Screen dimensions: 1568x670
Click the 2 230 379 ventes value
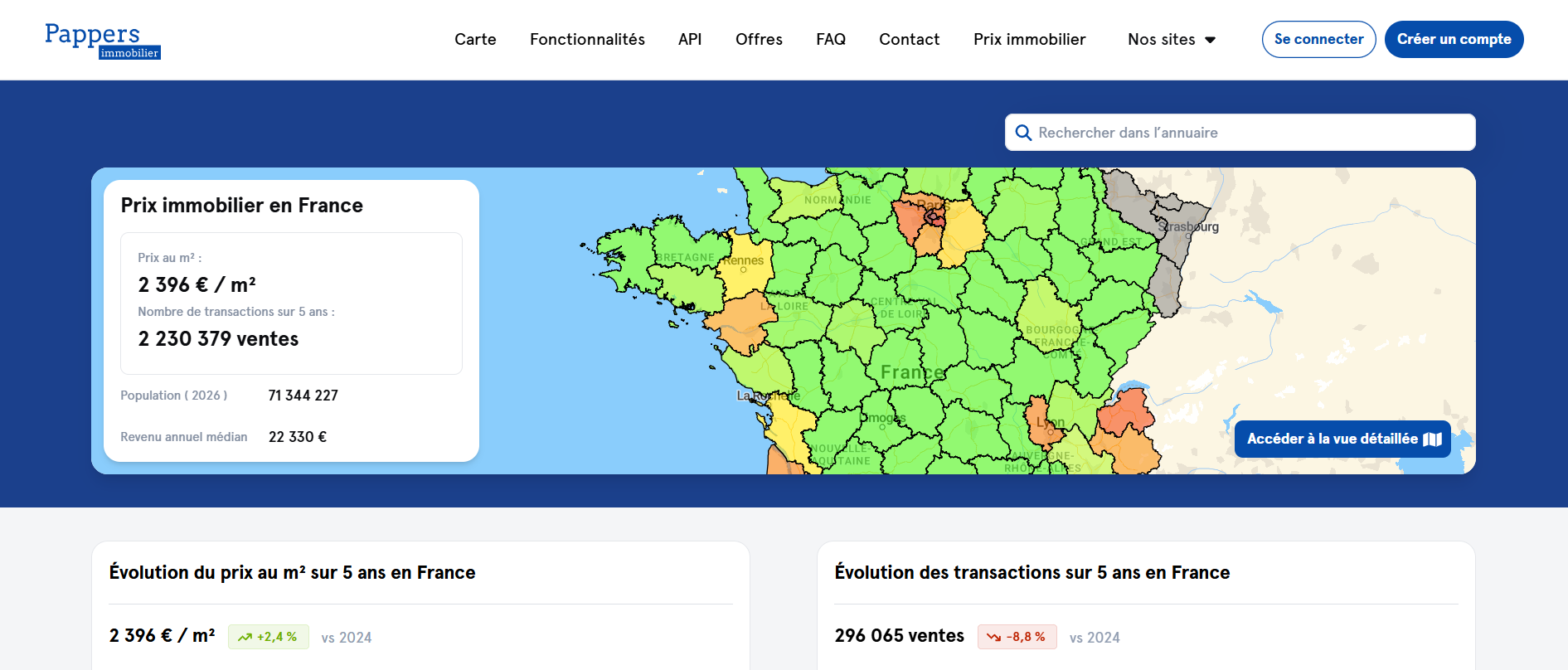(x=218, y=339)
